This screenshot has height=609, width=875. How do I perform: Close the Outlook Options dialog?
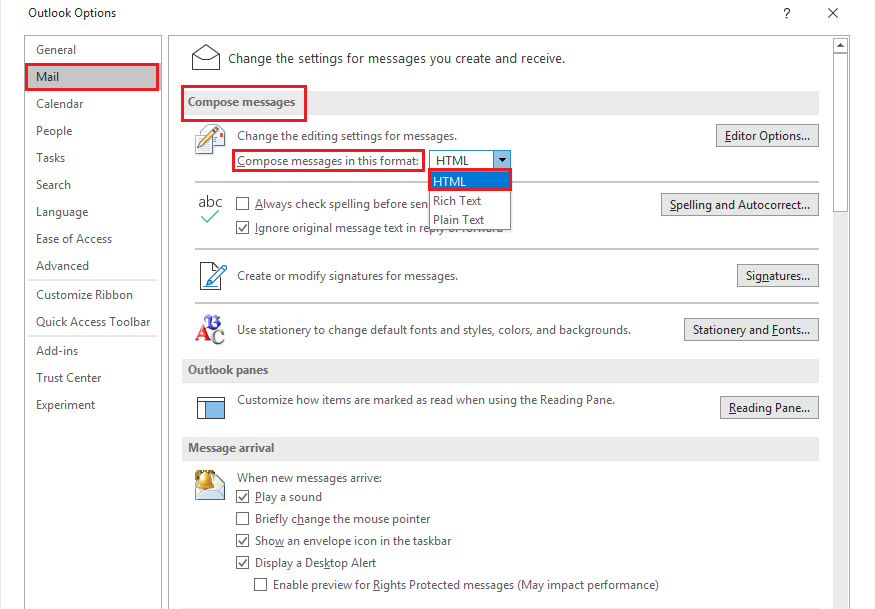coord(833,13)
